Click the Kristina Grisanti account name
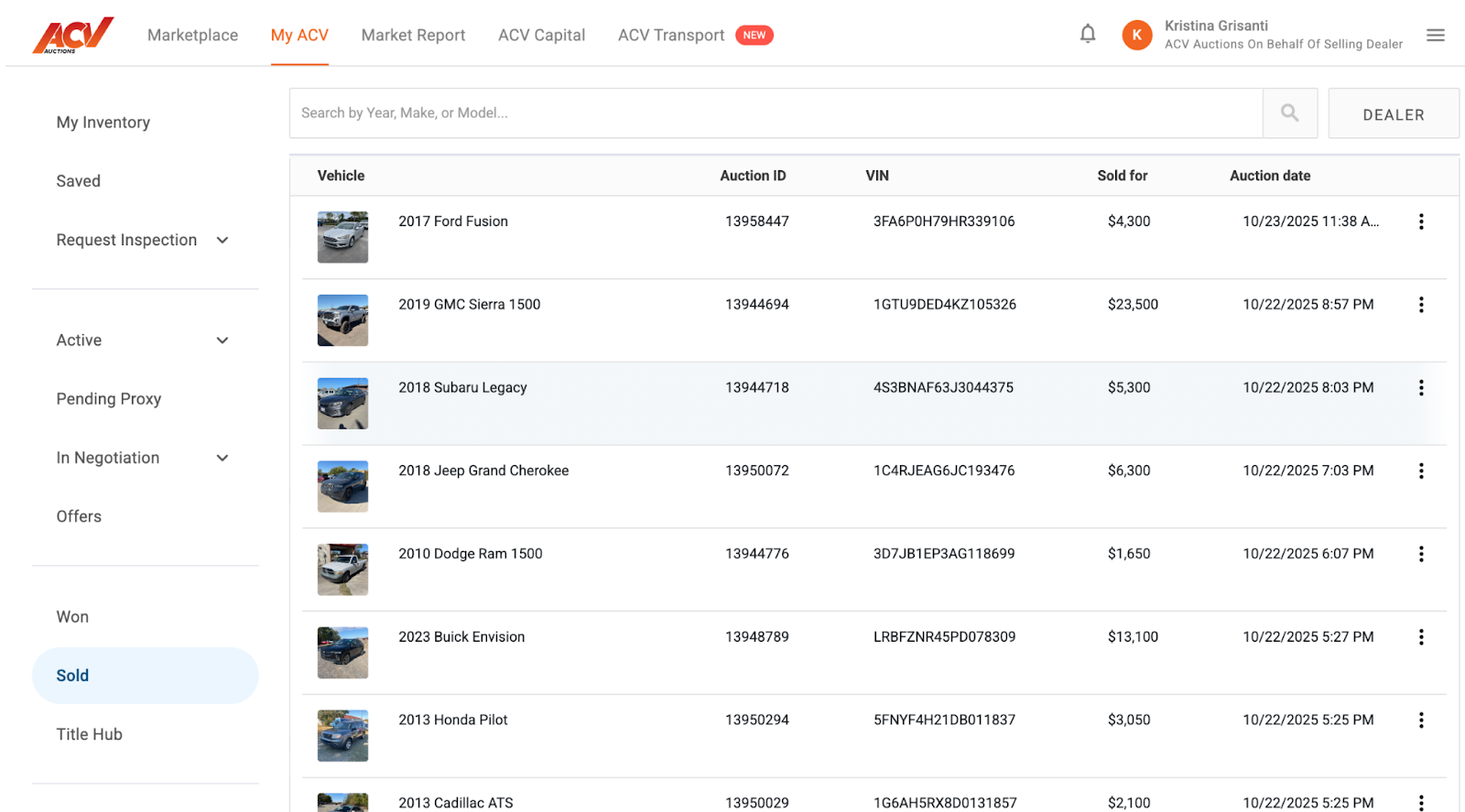 [1216, 26]
